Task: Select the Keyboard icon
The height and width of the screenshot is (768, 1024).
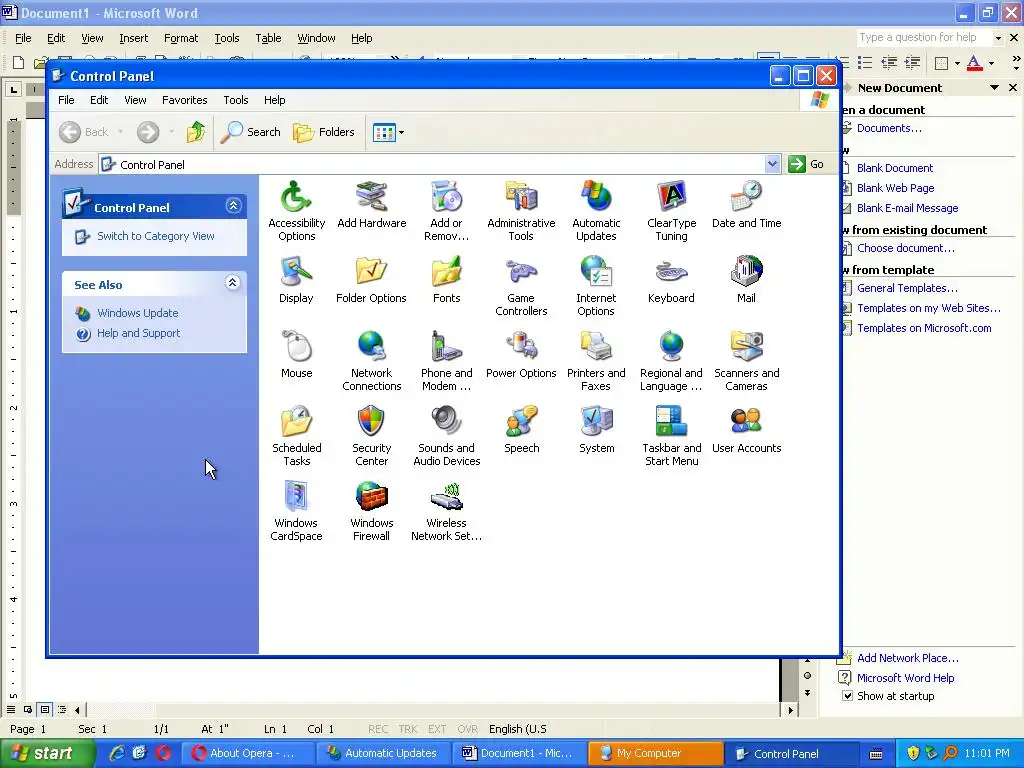Action: click(x=671, y=280)
